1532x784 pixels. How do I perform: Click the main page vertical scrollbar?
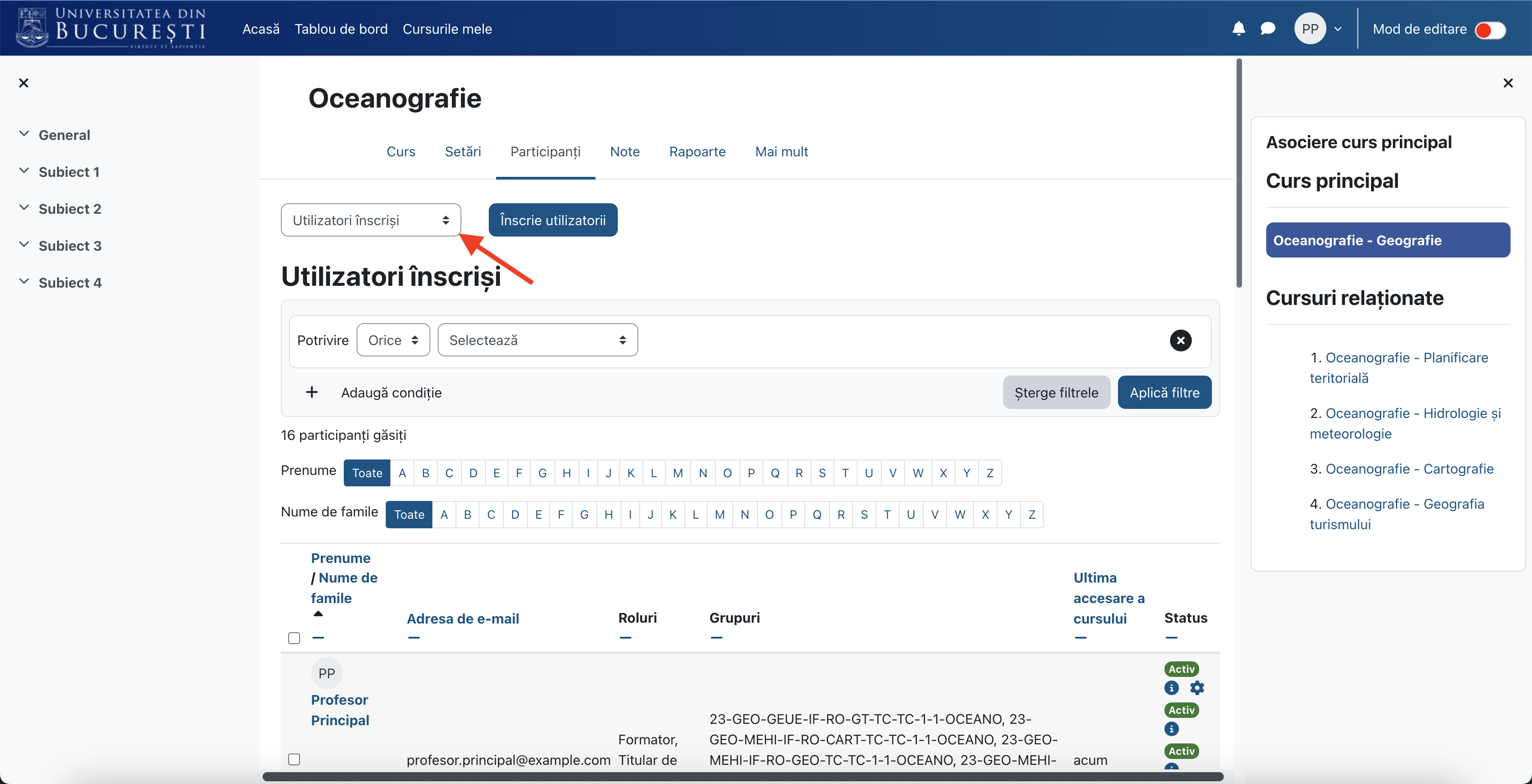1239,172
